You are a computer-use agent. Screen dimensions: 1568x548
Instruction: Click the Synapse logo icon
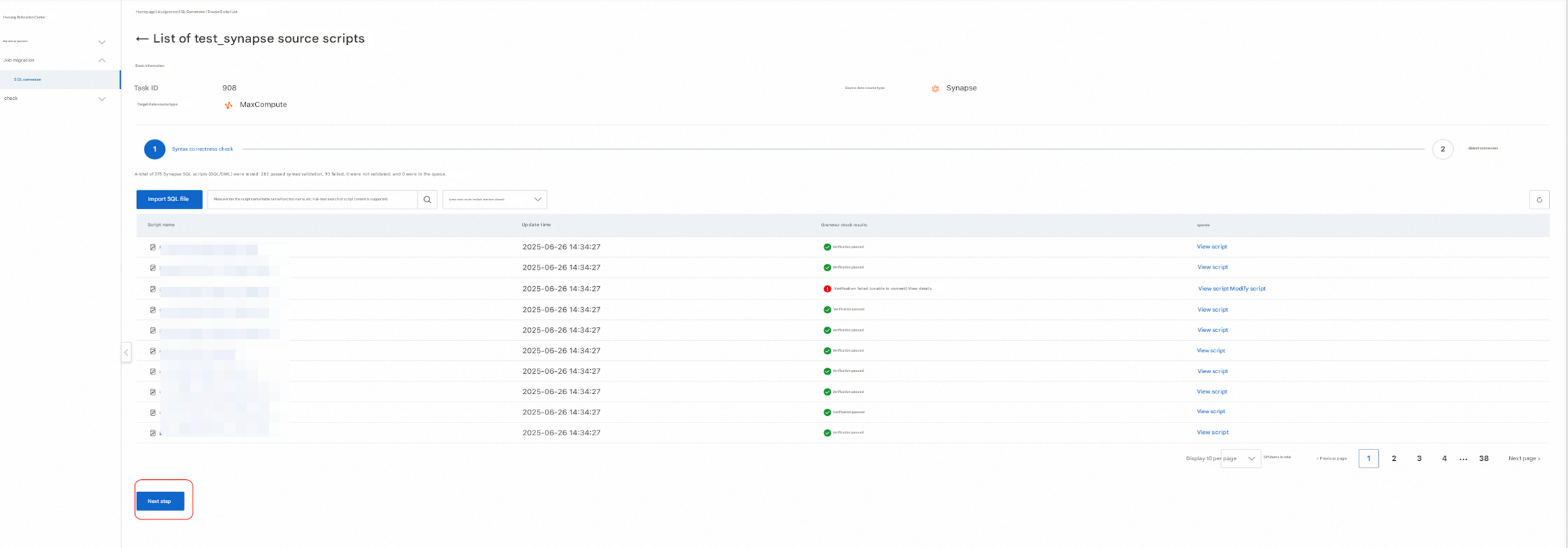pos(935,88)
